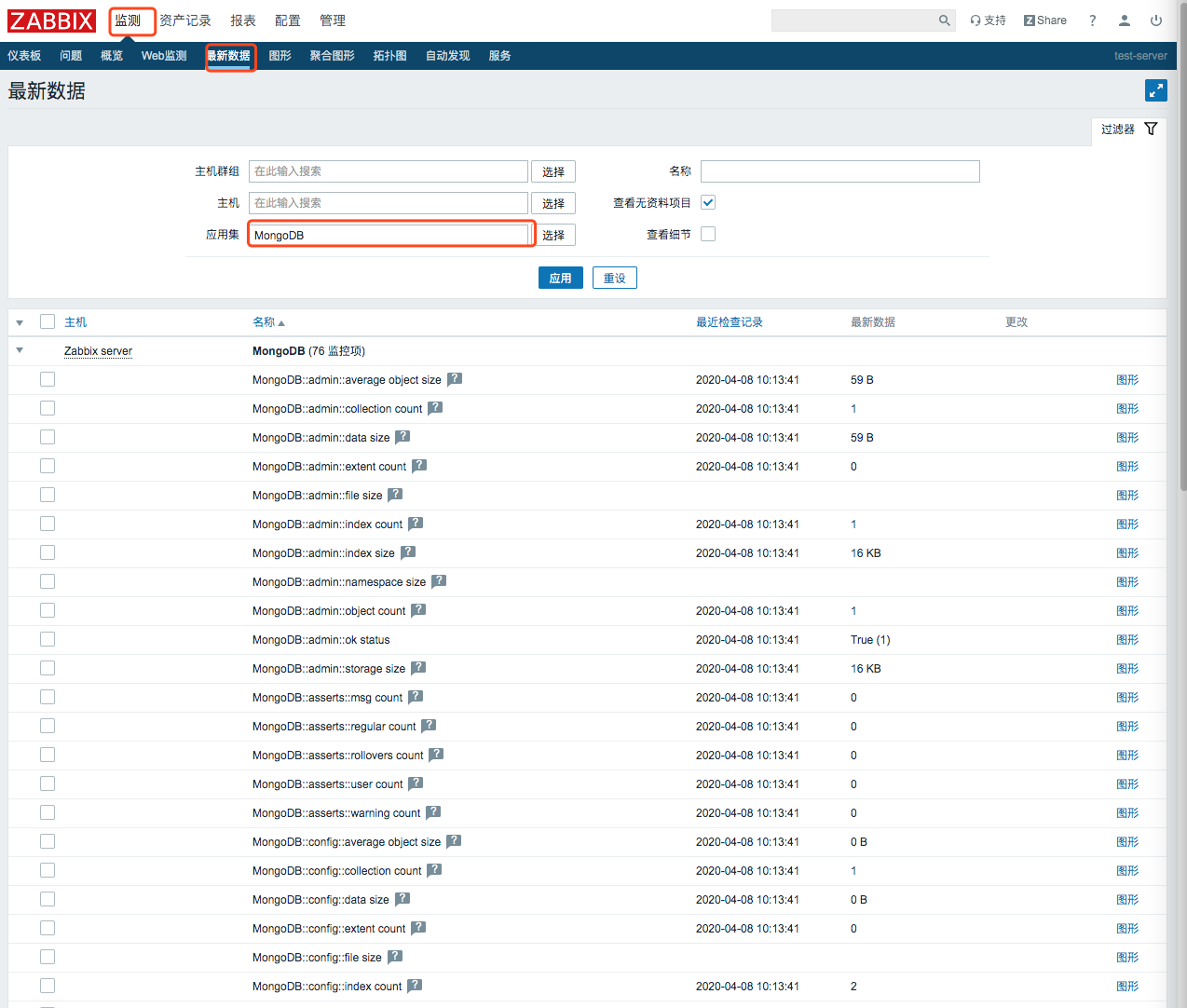Click the ZABBIX logo

click(52, 20)
